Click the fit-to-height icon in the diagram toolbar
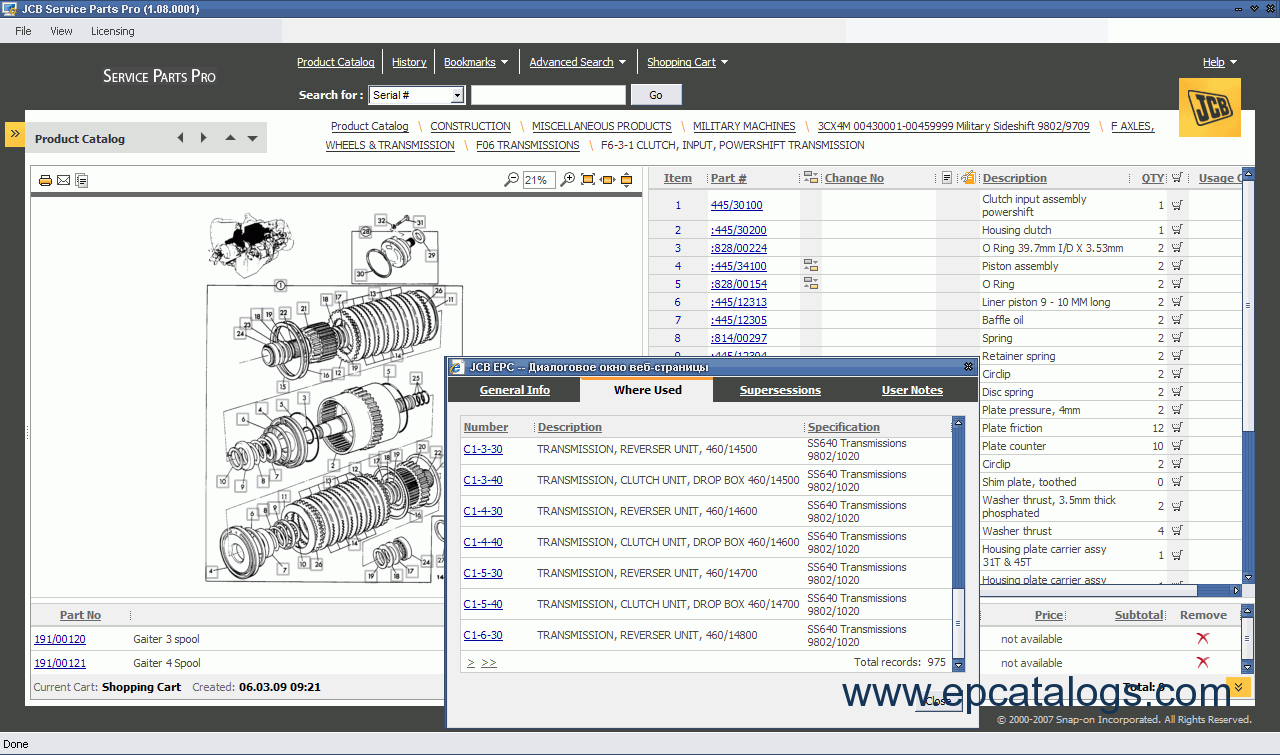Image resolution: width=1280 pixels, height=755 pixels. [x=627, y=180]
